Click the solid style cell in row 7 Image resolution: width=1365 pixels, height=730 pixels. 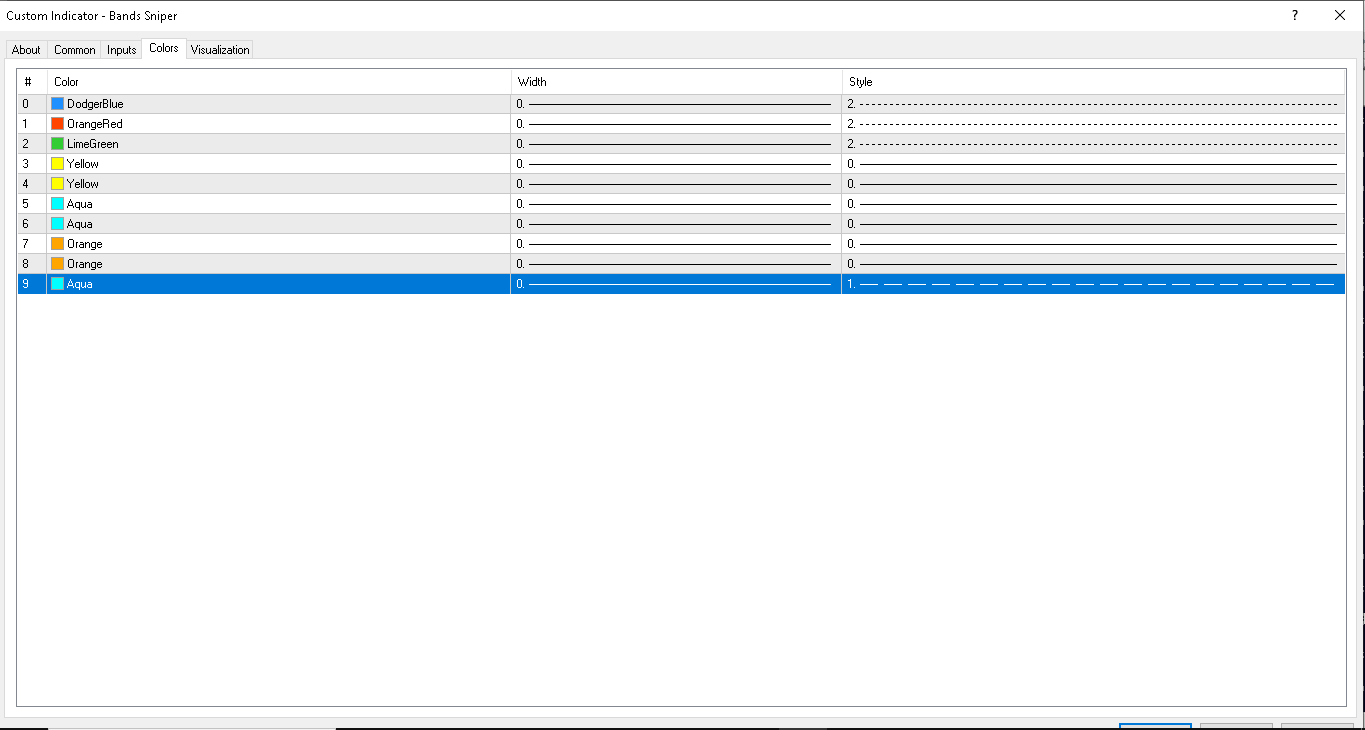click(x=1094, y=244)
